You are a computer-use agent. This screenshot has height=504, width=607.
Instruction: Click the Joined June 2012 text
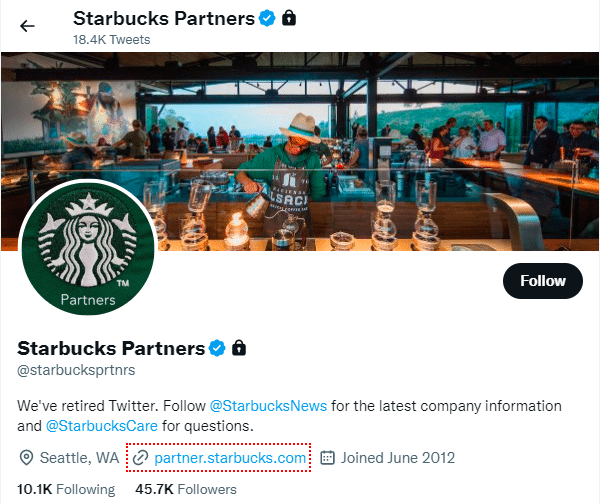[398, 458]
